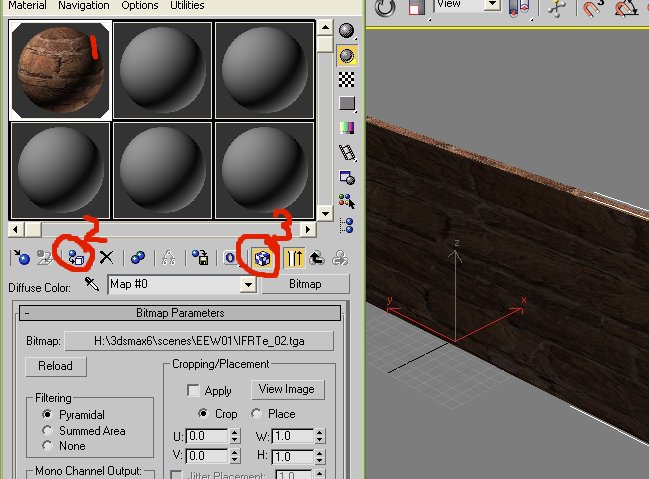Select Place radio button
The width and height of the screenshot is (649, 479).
click(257, 414)
